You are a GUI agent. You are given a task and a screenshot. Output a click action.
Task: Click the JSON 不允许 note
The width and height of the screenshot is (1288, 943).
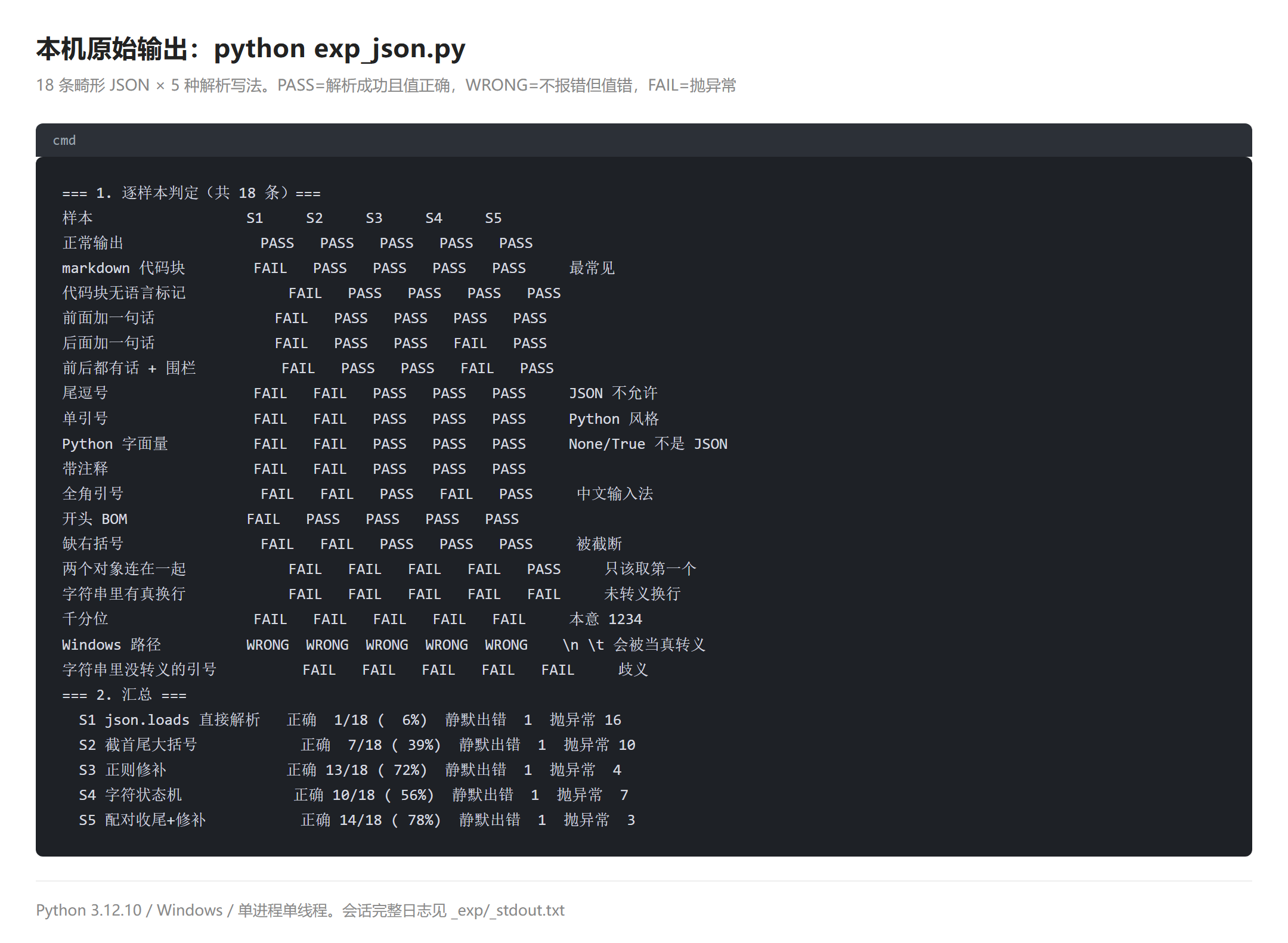[613, 393]
